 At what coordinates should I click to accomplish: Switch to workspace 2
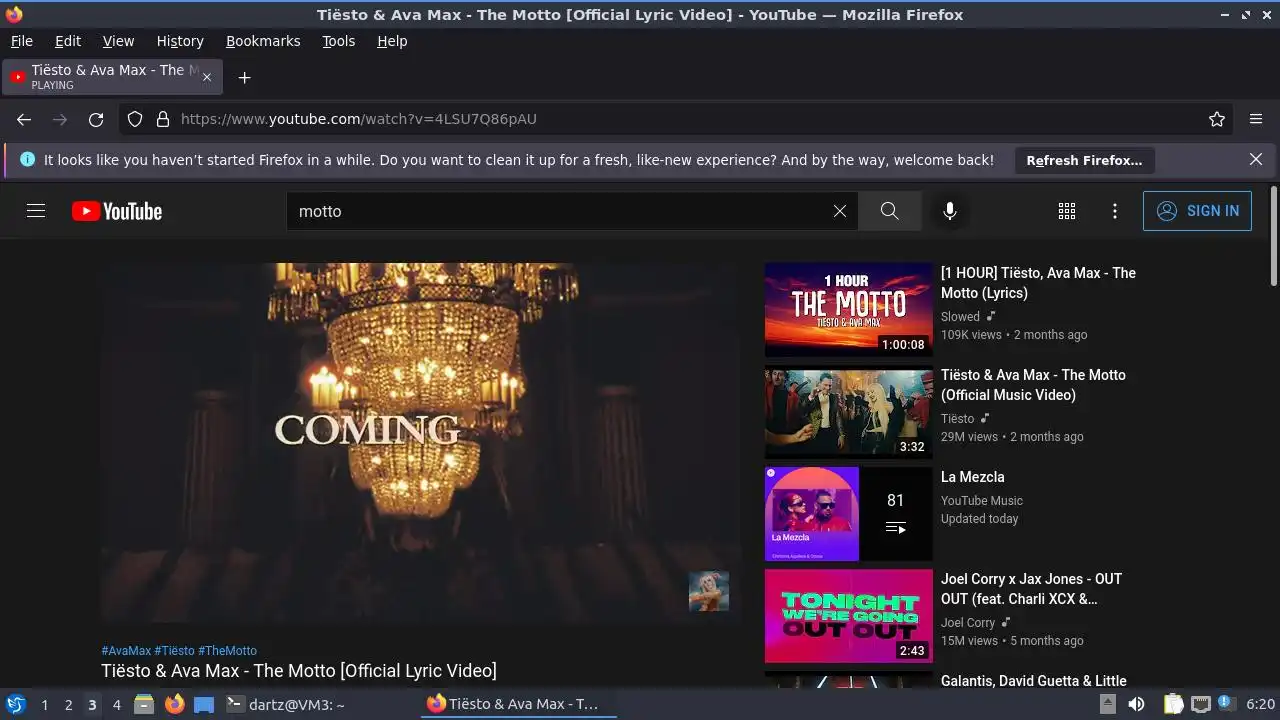point(68,704)
